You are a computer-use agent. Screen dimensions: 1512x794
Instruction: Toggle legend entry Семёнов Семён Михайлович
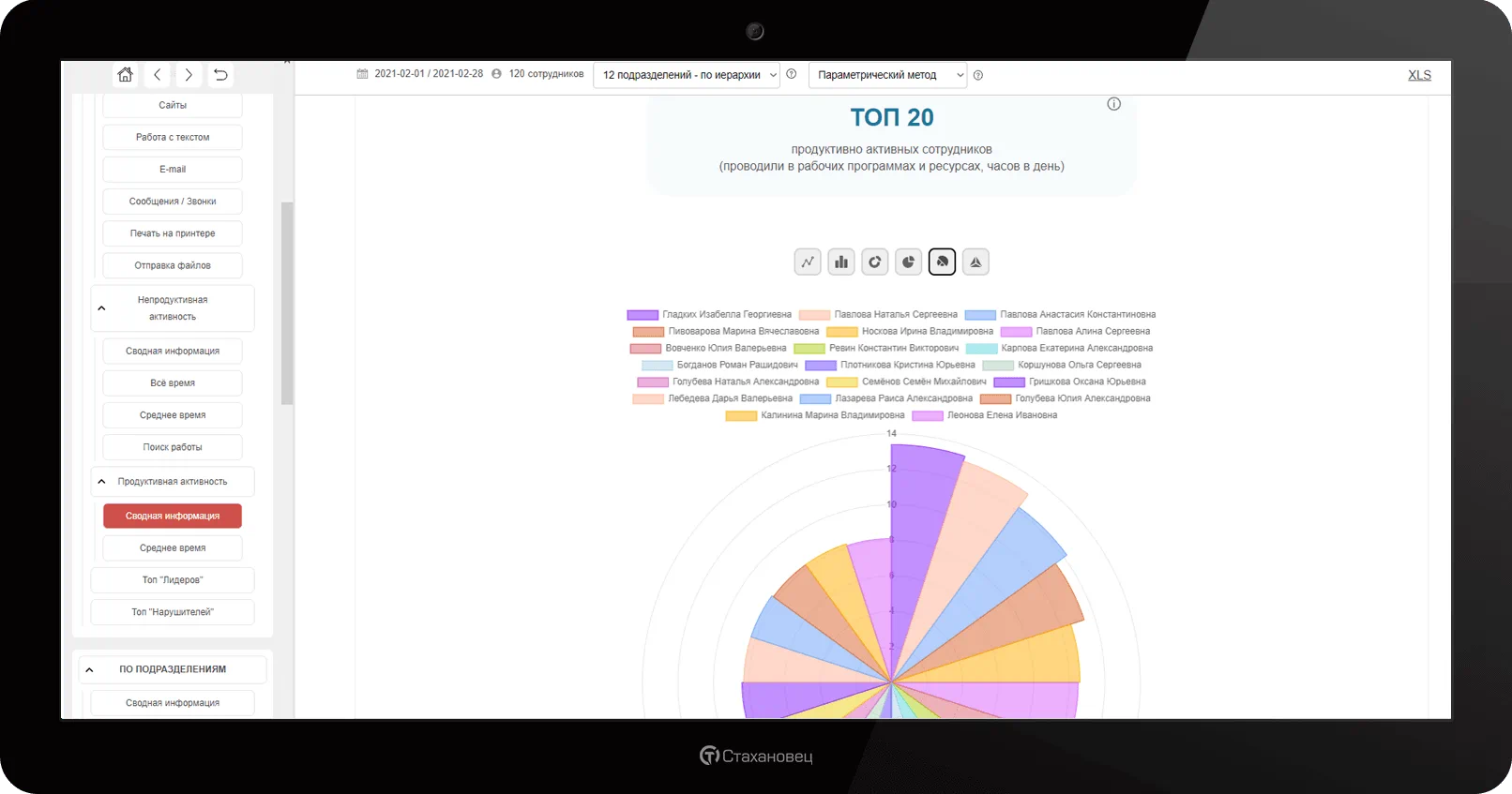point(907,382)
